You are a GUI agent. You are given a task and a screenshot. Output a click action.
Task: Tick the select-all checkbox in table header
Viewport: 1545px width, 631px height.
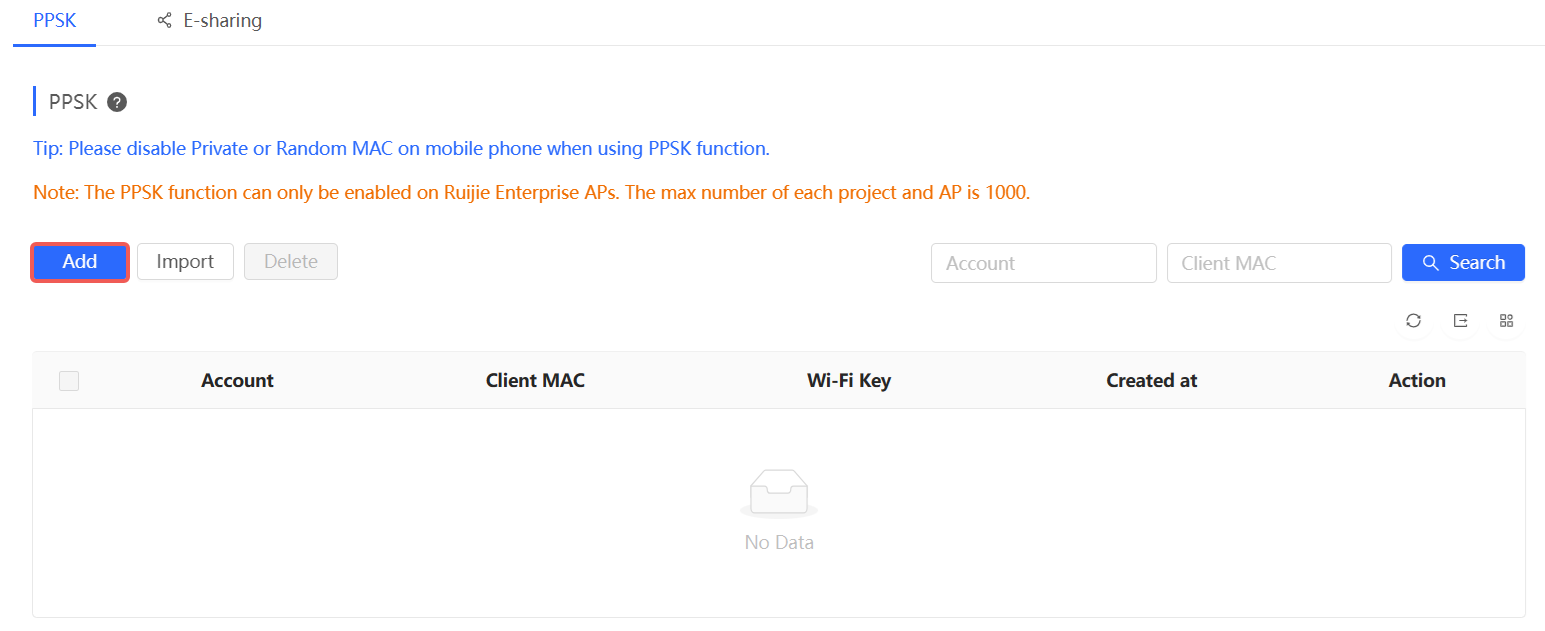click(69, 381)
